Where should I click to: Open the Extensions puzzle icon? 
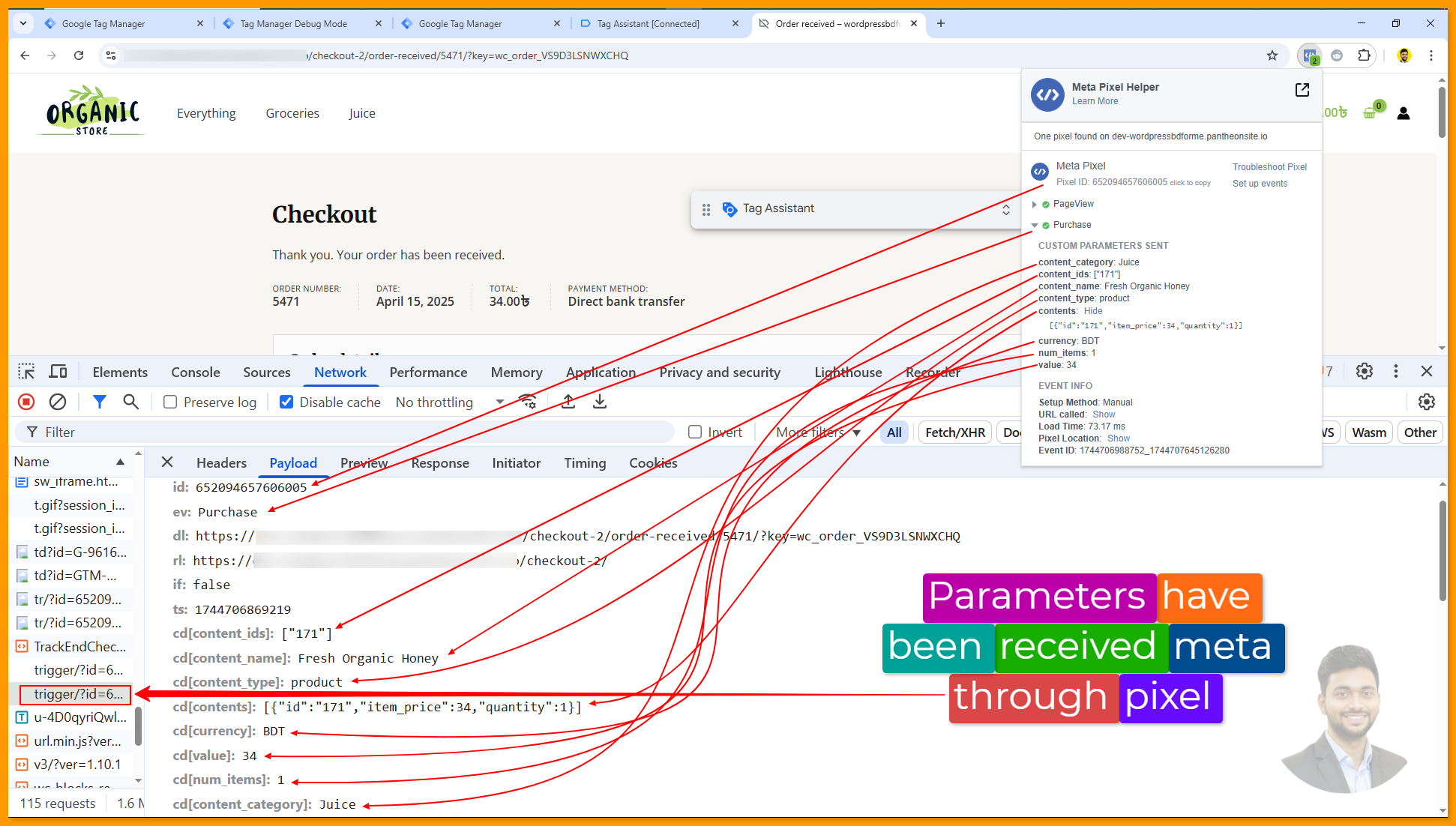(1364, 55)
